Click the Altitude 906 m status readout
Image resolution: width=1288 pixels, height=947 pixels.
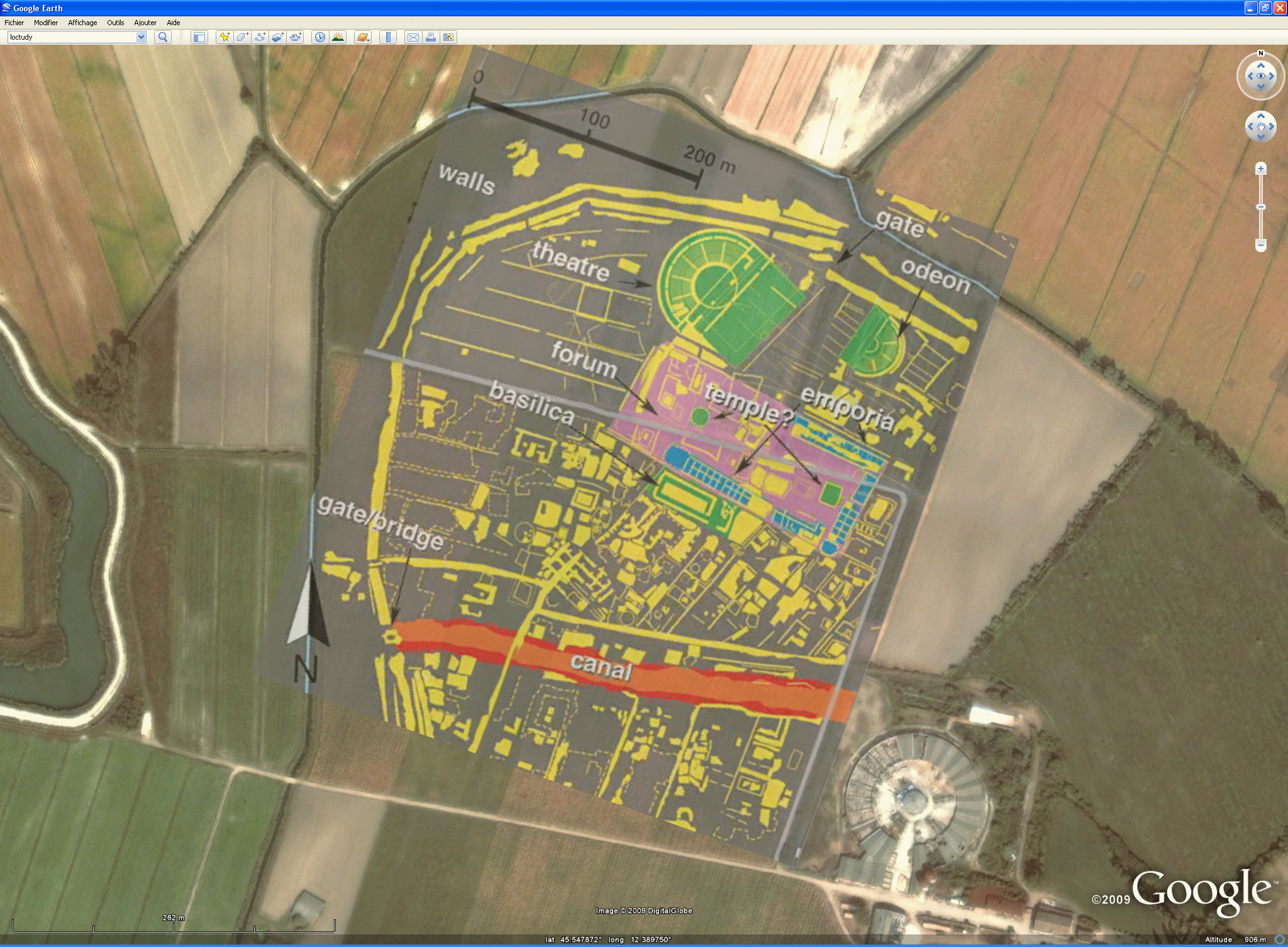[1236, 939]
